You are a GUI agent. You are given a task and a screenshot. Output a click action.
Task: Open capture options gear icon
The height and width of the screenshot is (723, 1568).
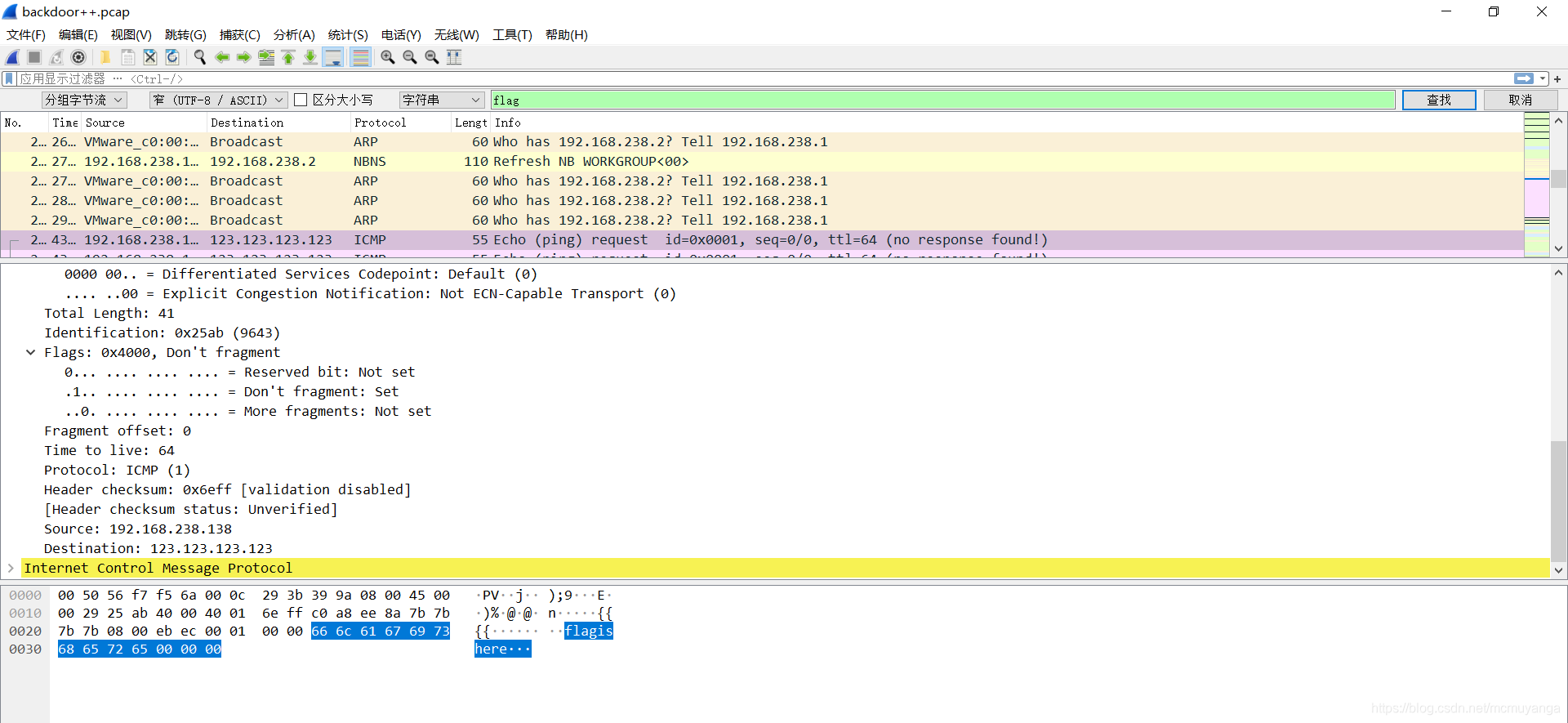tap(78, 57)
